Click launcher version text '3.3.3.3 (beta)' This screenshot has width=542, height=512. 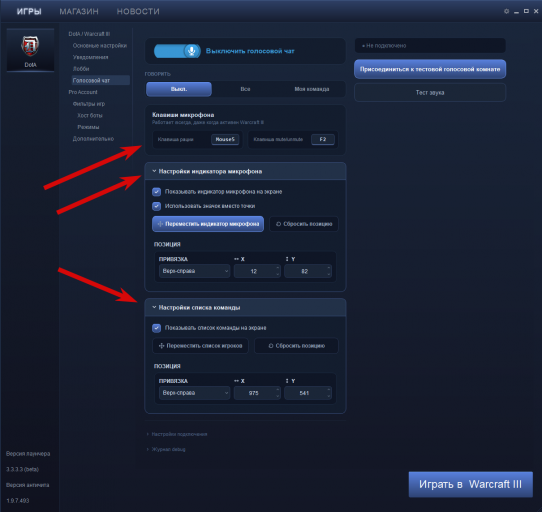point(22,469)
